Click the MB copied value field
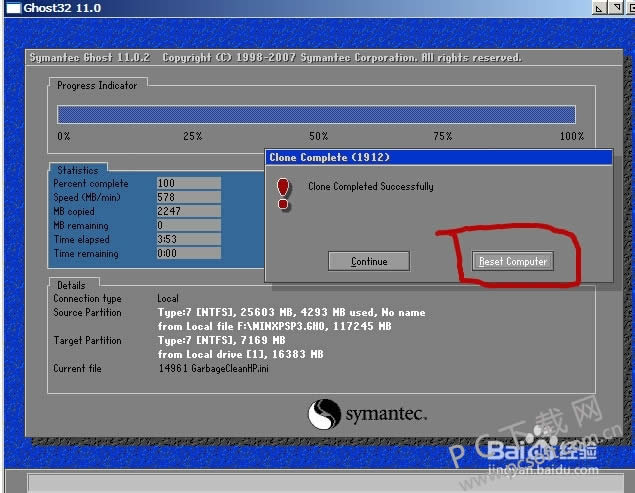This screenshot has width=635, height=493. coord(188,211)
